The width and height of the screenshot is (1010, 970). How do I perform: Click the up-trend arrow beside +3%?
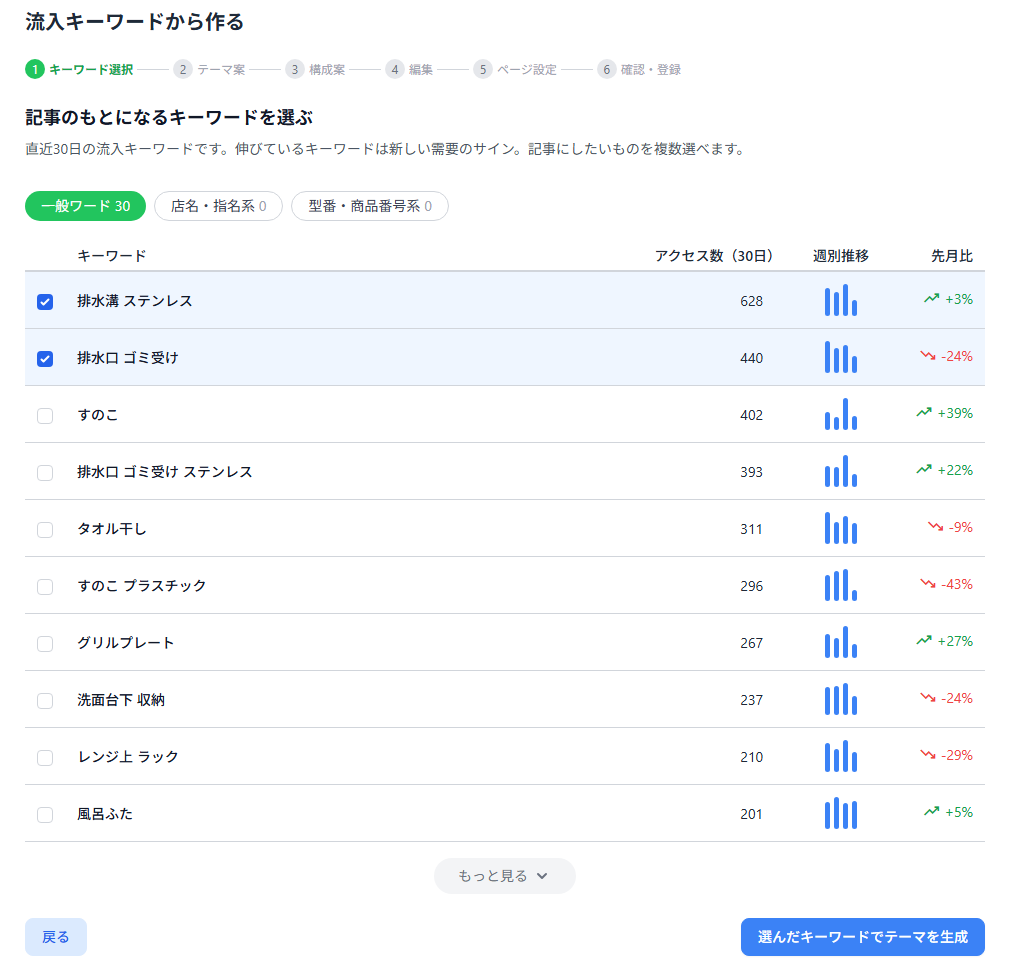pos(931,298)
